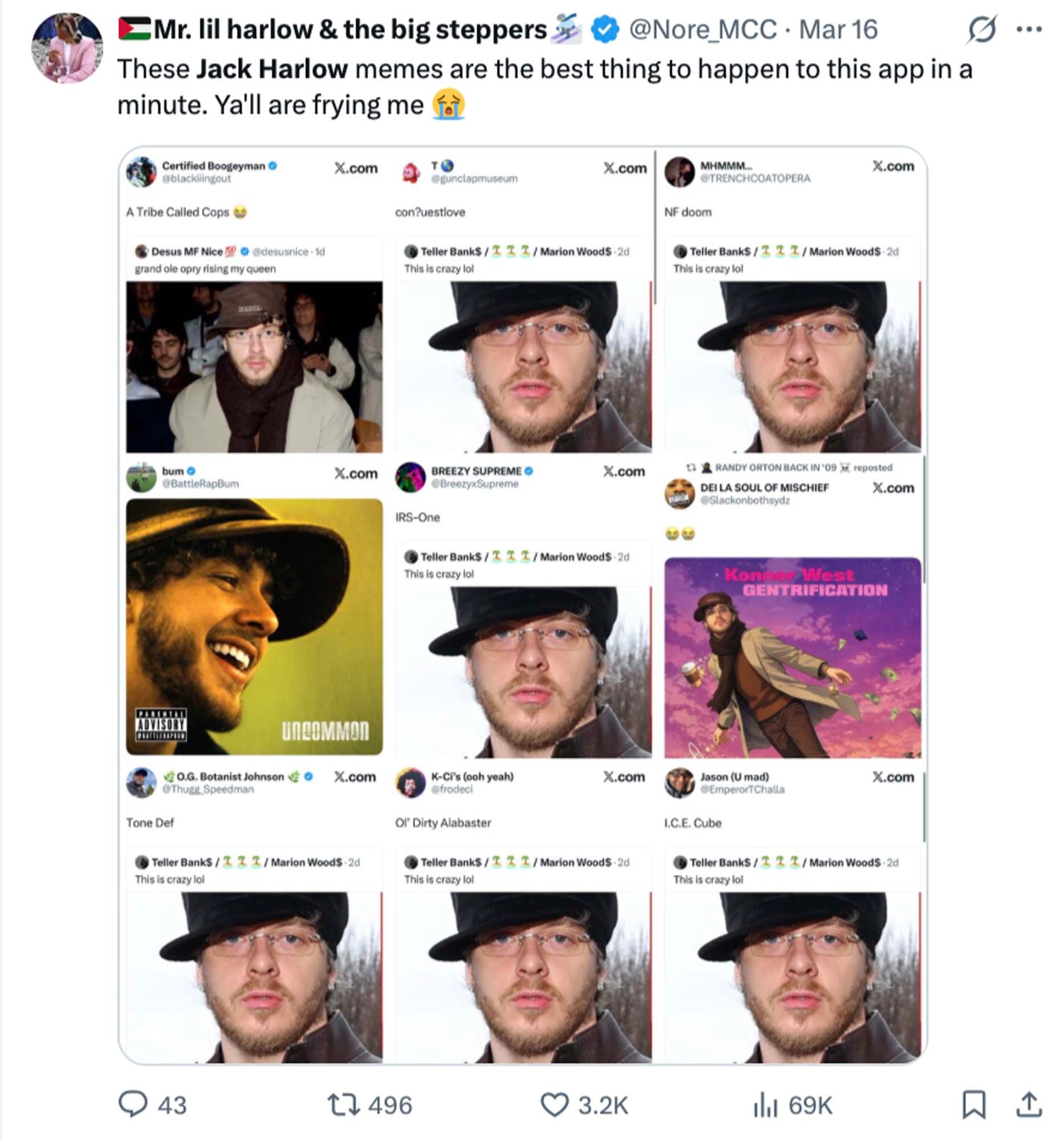
Task: Click the Mr. lil harlow display name
Action: coord(350,30)
